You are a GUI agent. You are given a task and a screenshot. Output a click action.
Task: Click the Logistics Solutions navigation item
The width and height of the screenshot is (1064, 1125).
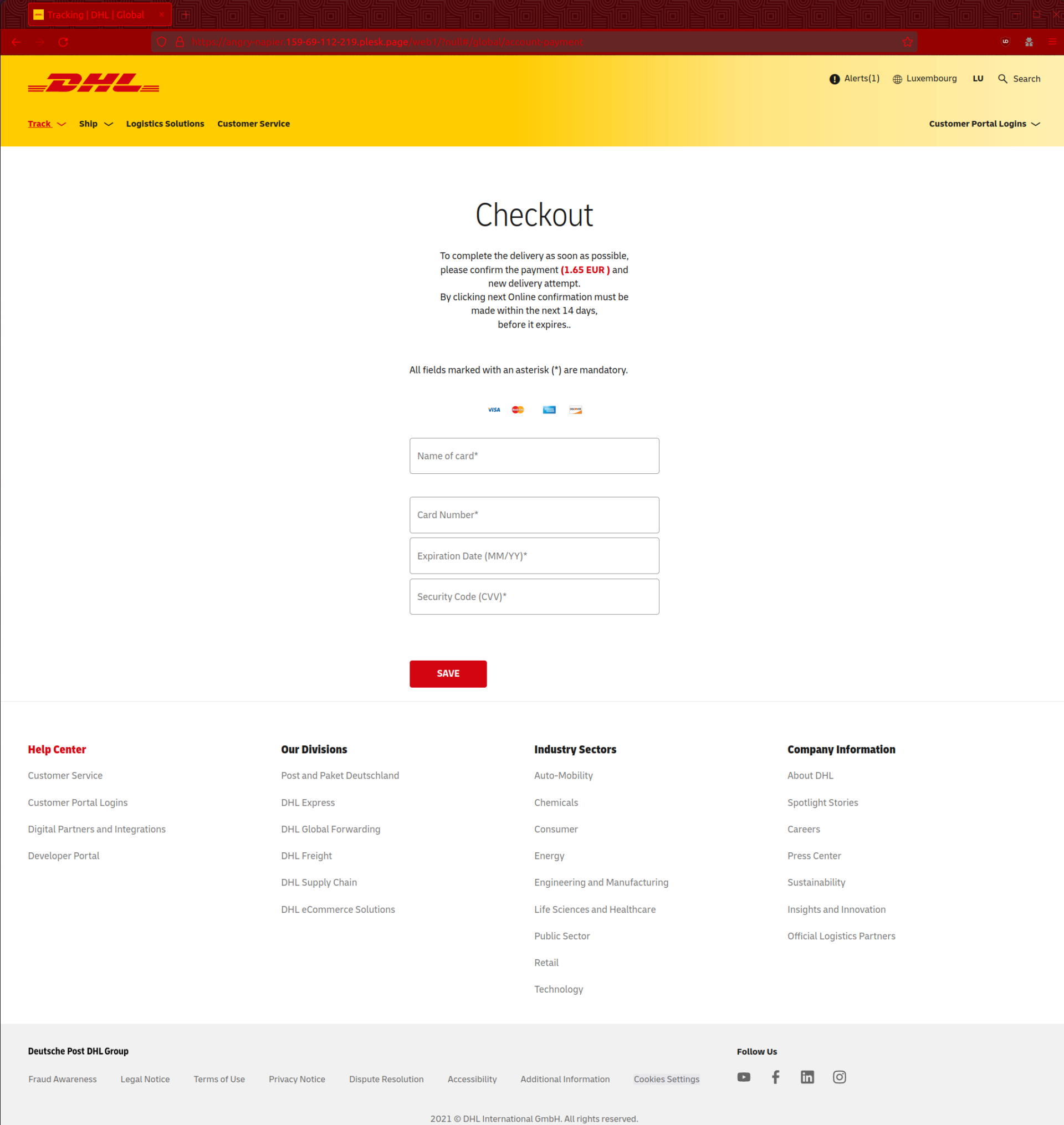pos(166,123)
